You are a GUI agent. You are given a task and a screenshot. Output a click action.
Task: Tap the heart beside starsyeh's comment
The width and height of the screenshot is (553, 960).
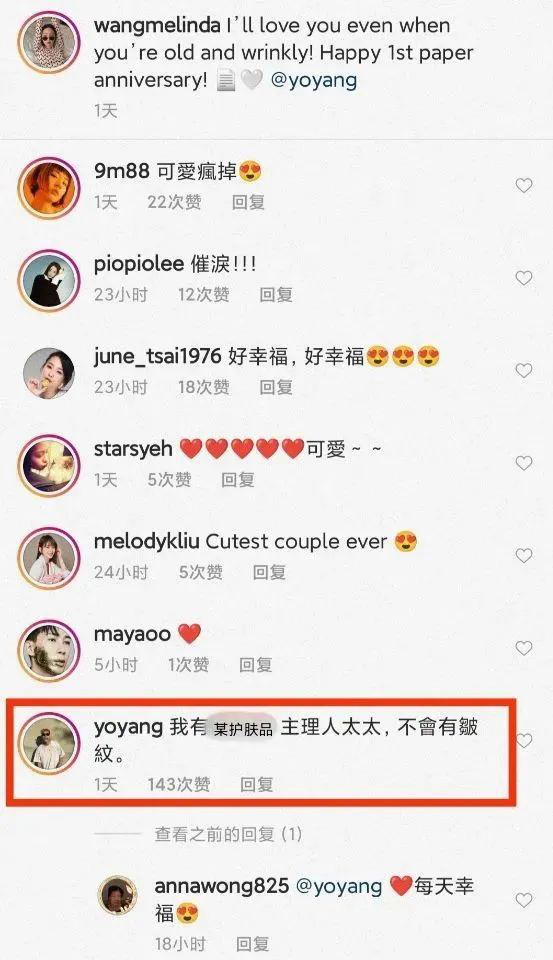524,463
